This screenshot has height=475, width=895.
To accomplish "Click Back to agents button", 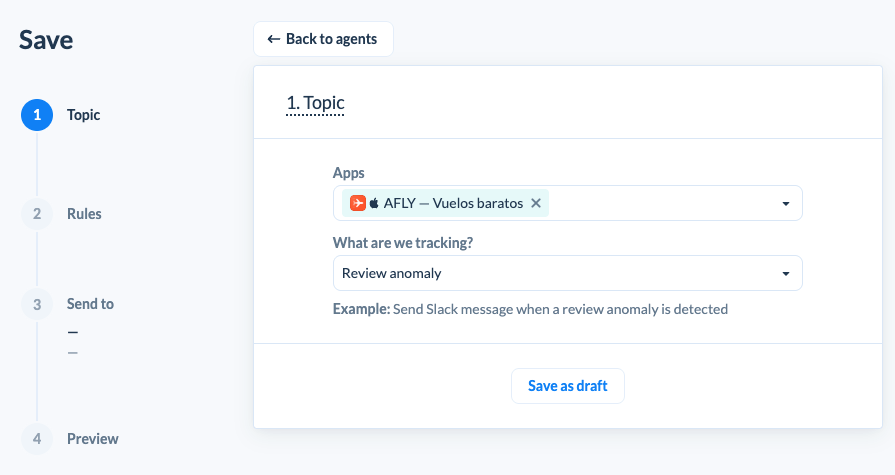I will 323,39.
